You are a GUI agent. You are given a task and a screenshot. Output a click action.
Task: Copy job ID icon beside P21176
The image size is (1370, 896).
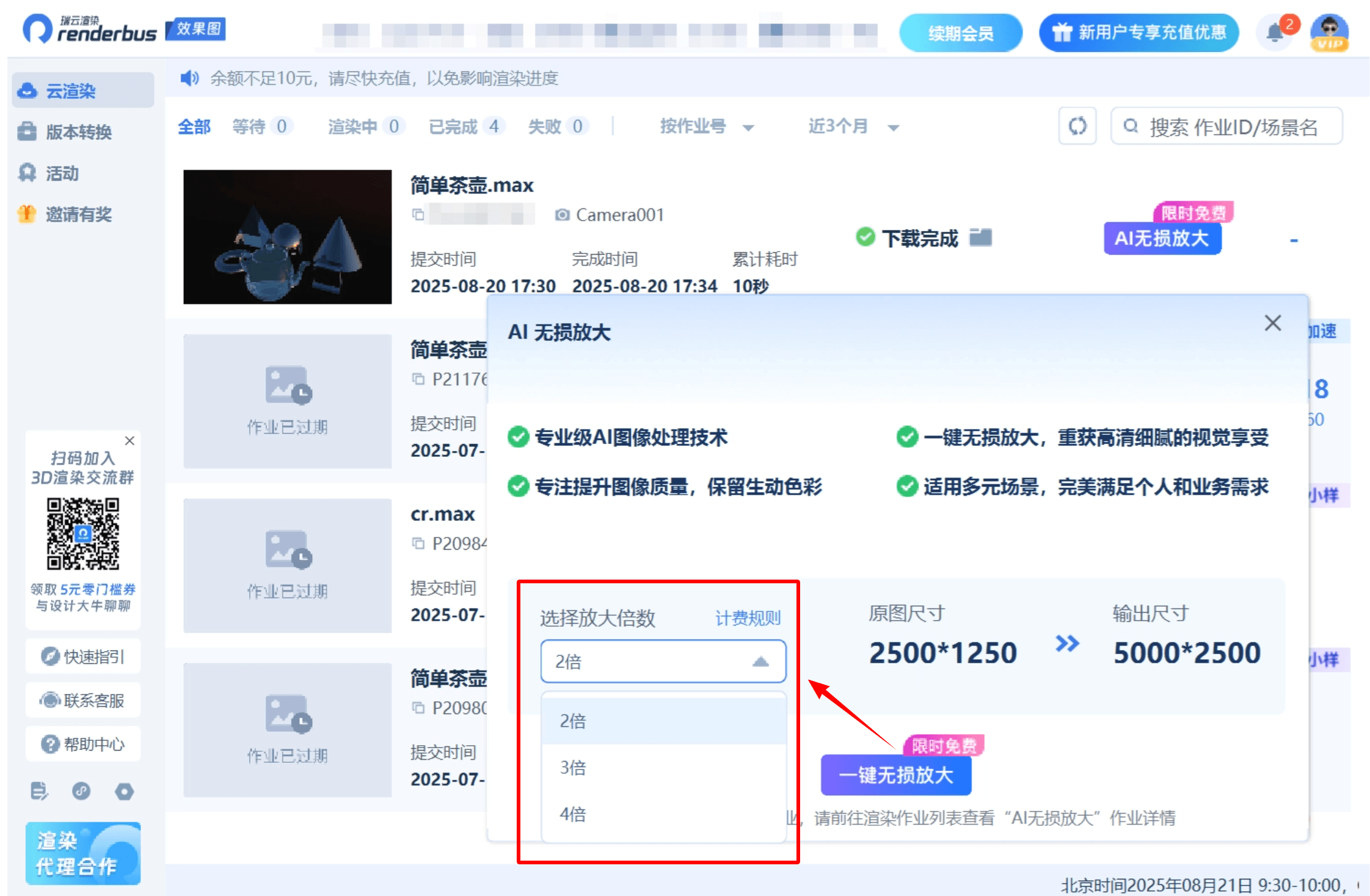418,379
